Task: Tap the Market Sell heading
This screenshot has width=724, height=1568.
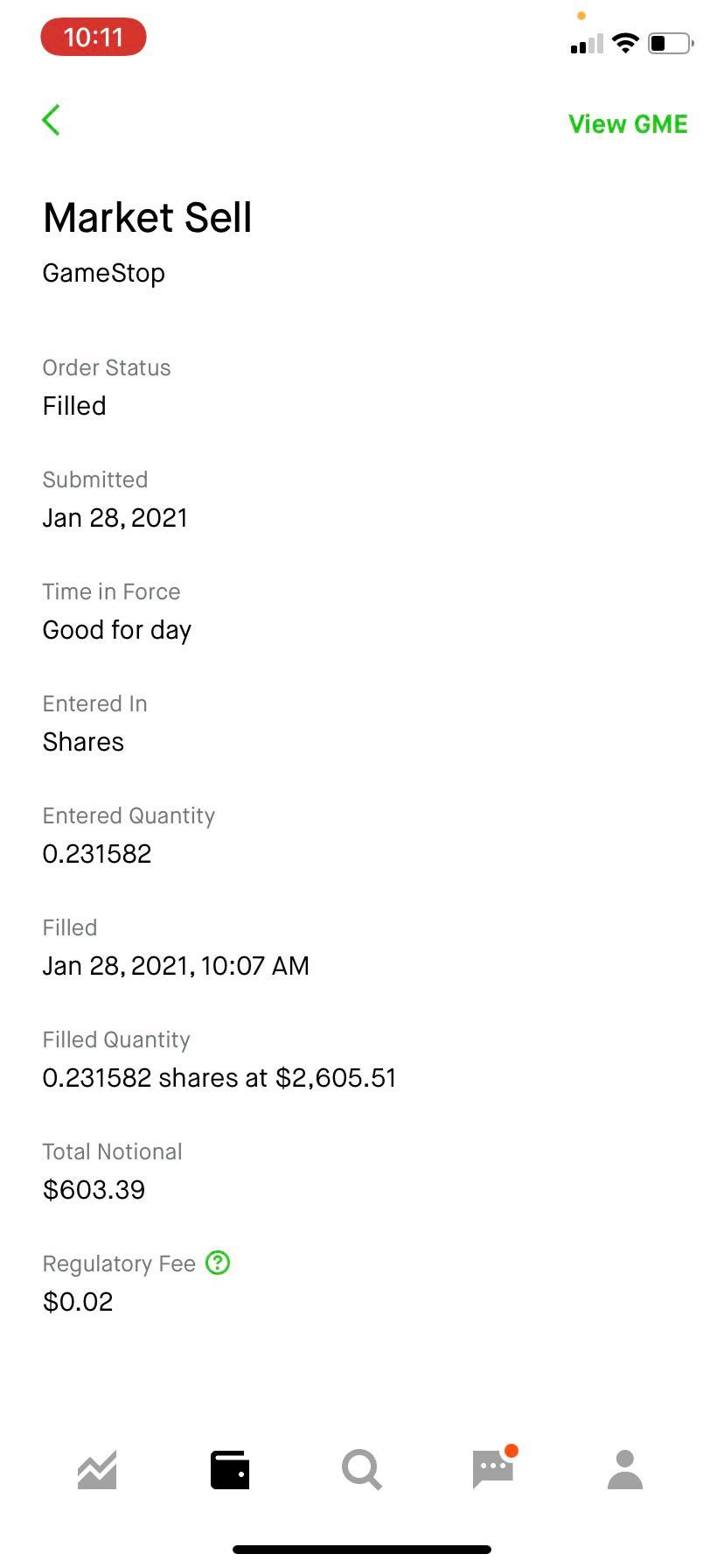Action: point(148,217)
